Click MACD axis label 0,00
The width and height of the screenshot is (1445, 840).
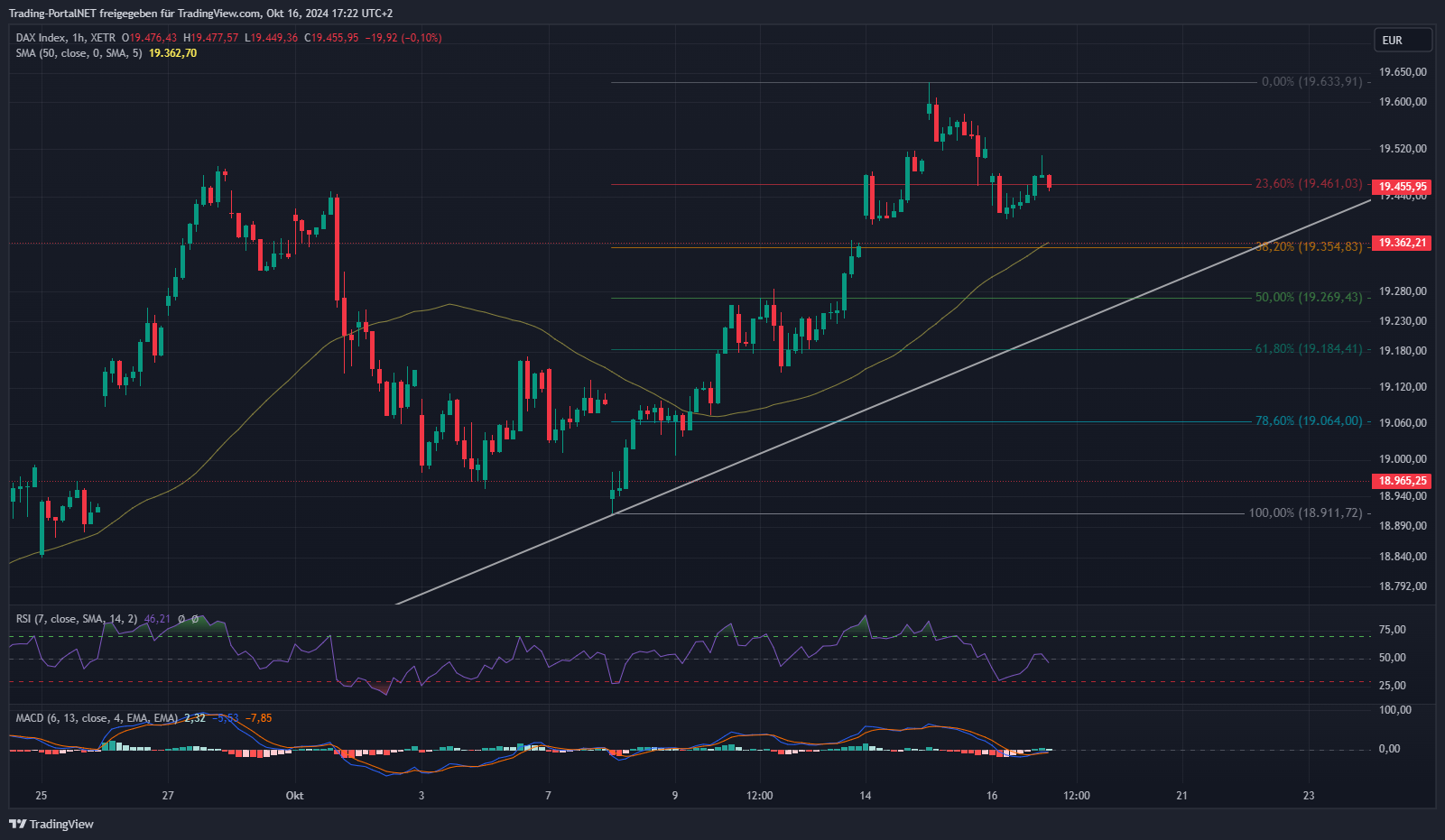click(1389, 749)
